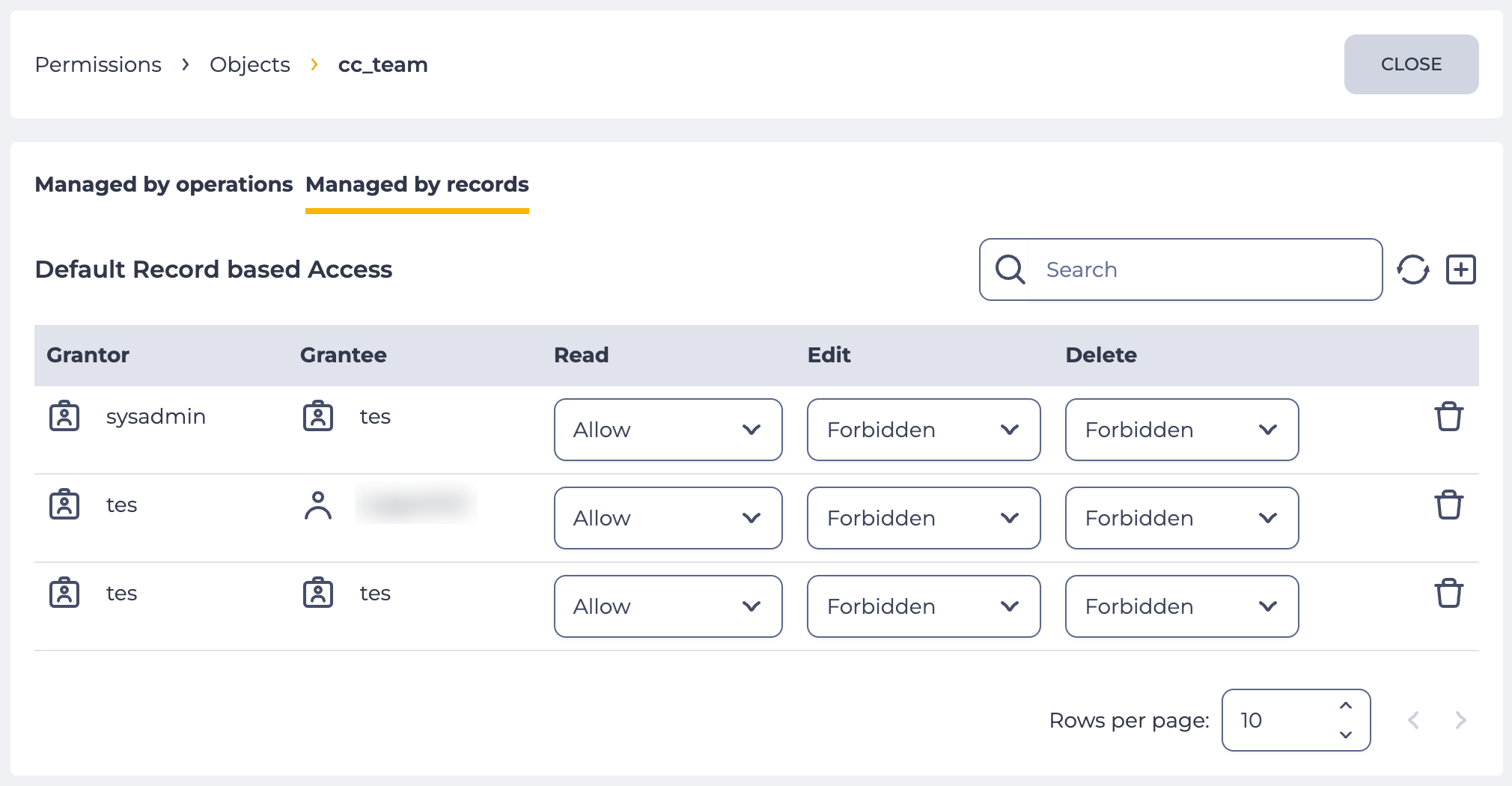Delete the sysadmin to tes row
Viewport: 1512px width, 786px height.
point(1449,417)
